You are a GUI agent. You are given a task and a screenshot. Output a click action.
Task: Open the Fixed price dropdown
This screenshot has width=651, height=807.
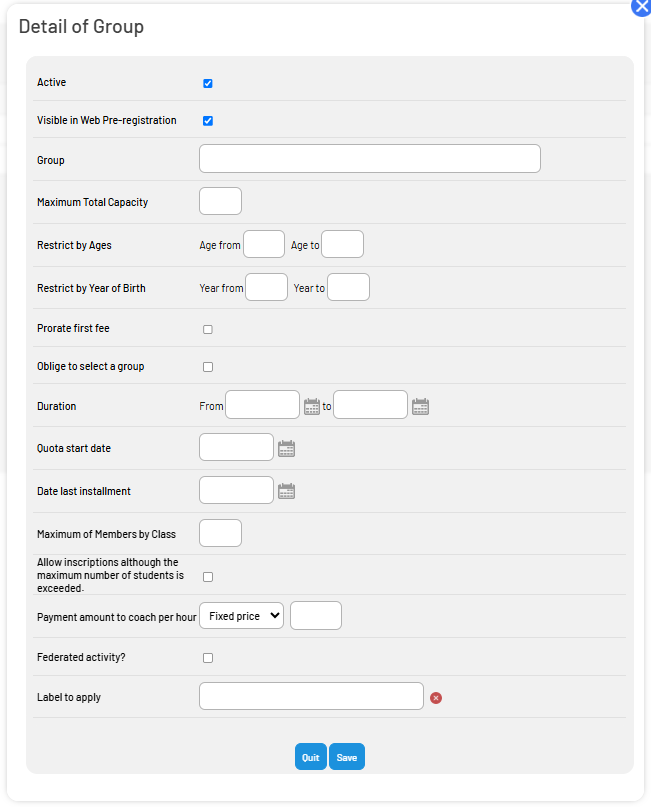click(242, 616)
